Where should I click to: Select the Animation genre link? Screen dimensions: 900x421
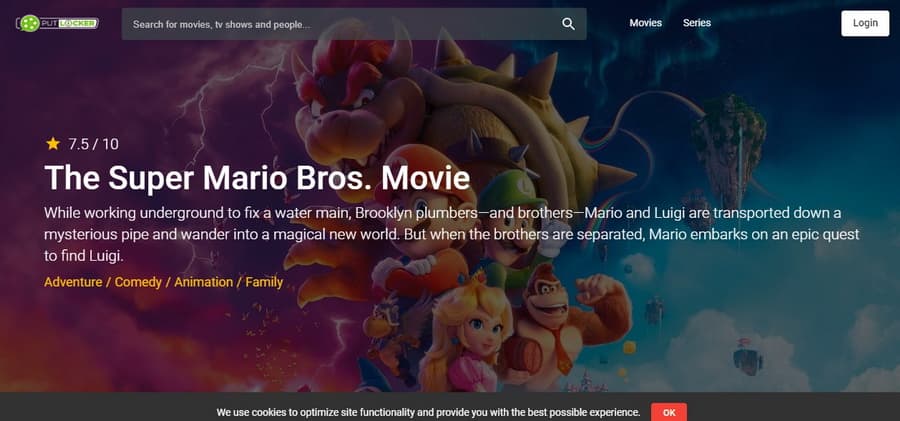[204, 282]
